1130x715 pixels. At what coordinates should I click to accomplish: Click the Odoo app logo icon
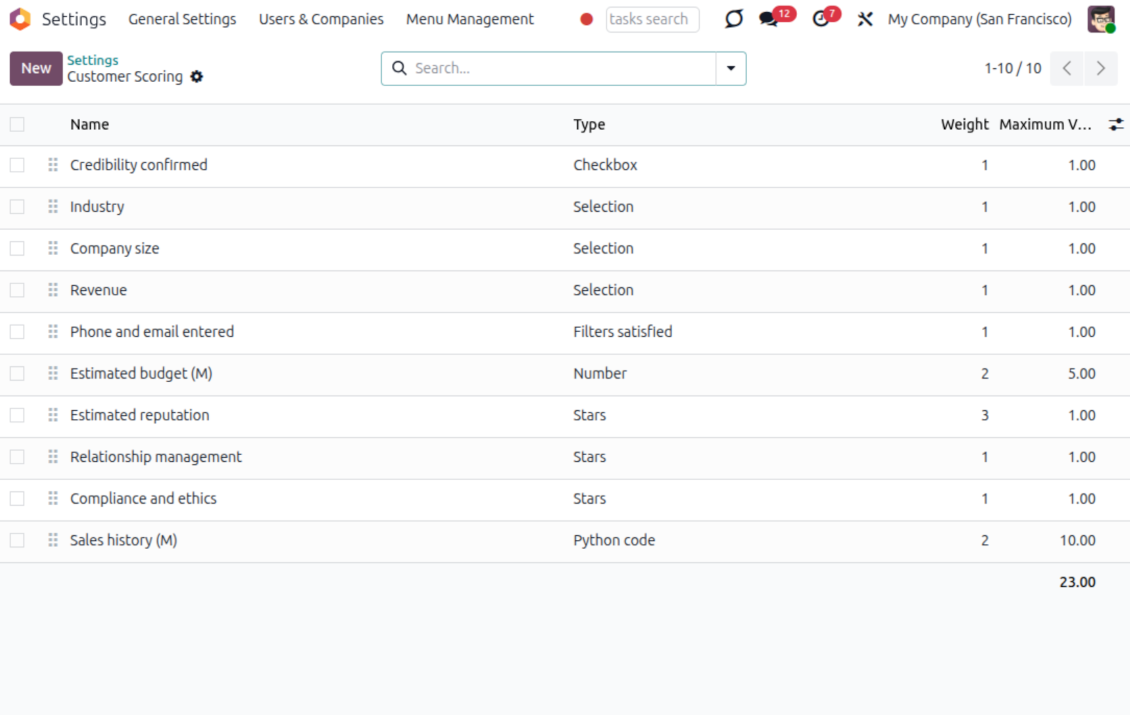pos(20,19)
